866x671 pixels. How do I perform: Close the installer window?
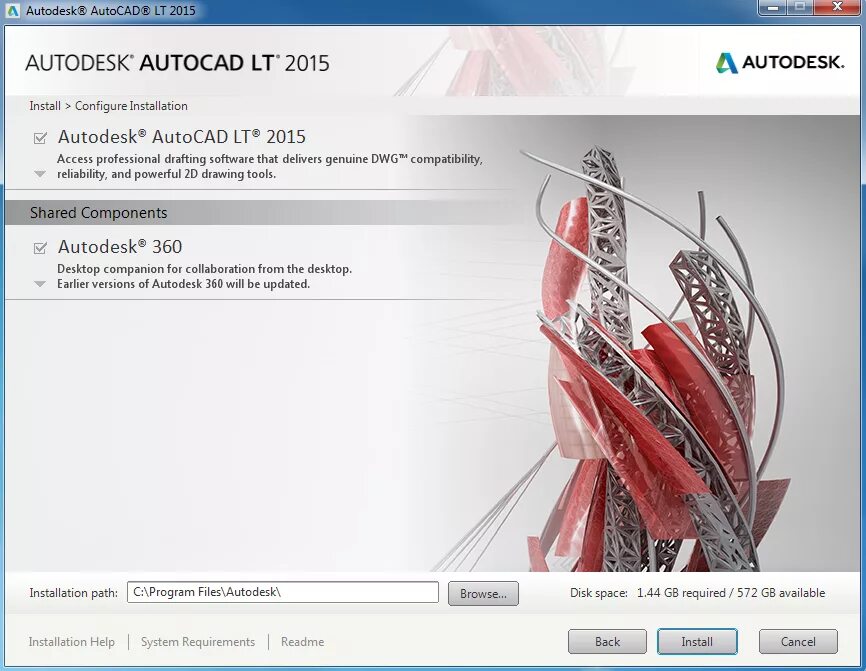[x=837, y=8]
